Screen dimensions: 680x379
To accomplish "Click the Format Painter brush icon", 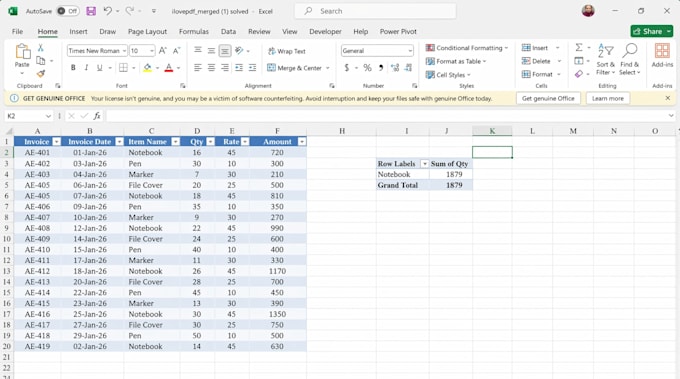I will 41,74.
